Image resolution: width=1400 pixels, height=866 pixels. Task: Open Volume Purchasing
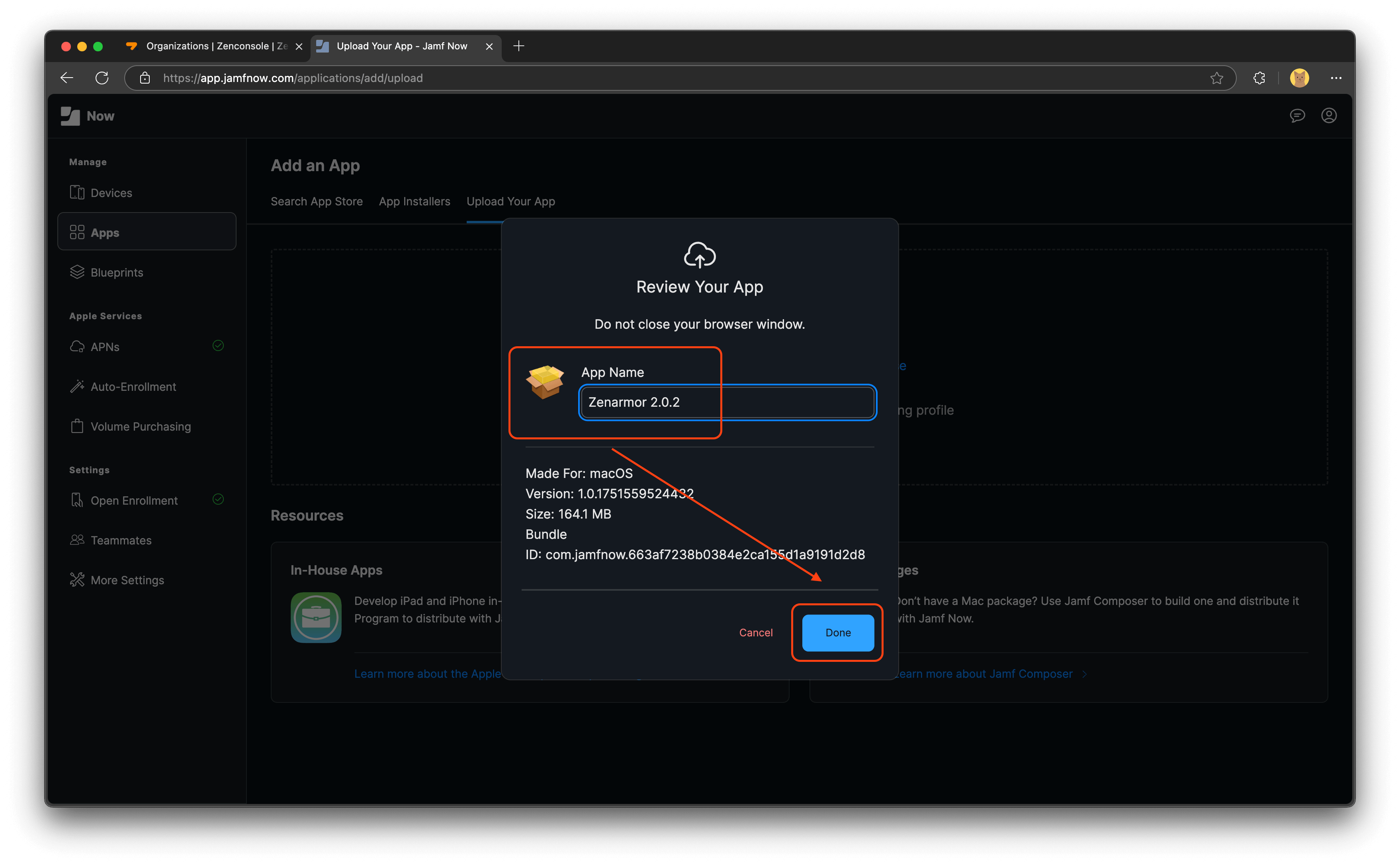click(141, 426)
